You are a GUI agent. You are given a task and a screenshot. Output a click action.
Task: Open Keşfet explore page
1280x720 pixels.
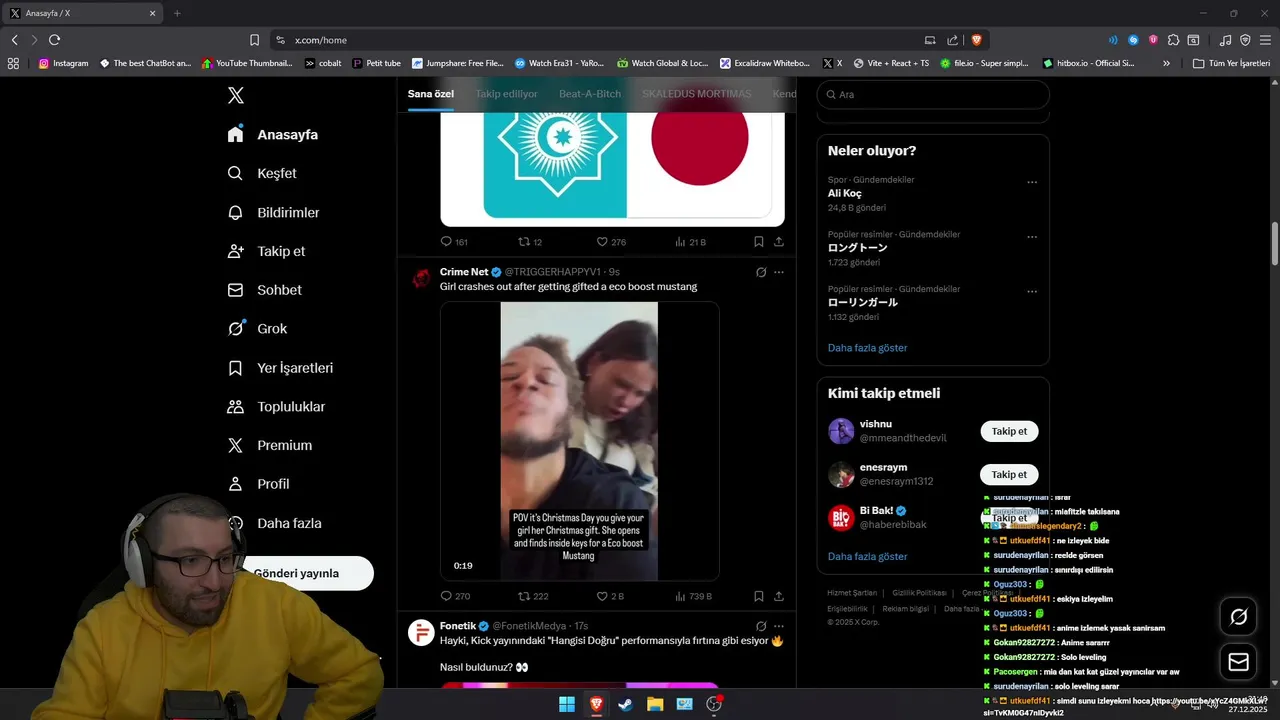(262, 173)
